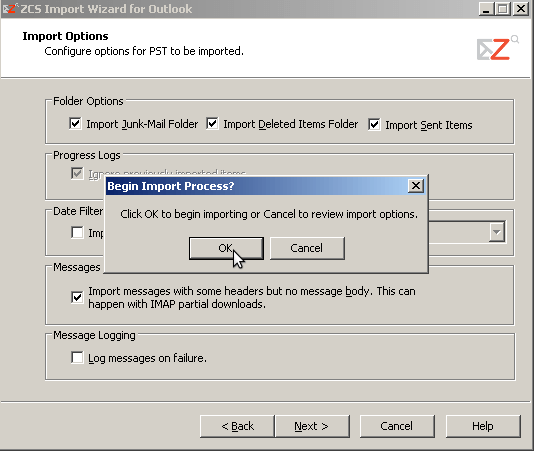Click 'Configure options for PST to be imported.'
The height and width of the screenshot is (452, 534).
(144, 51)
